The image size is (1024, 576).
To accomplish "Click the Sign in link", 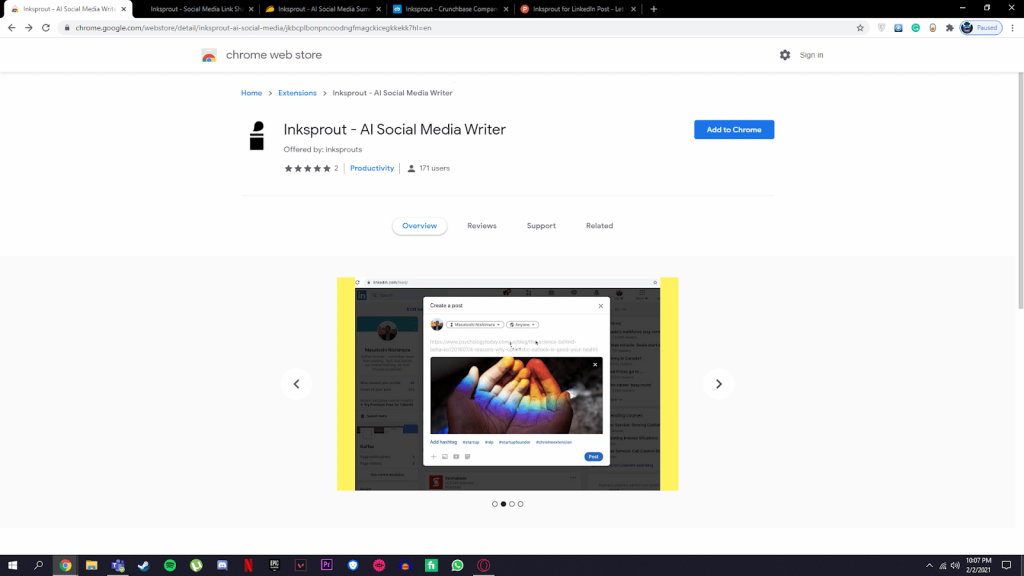I will [811, 55].
